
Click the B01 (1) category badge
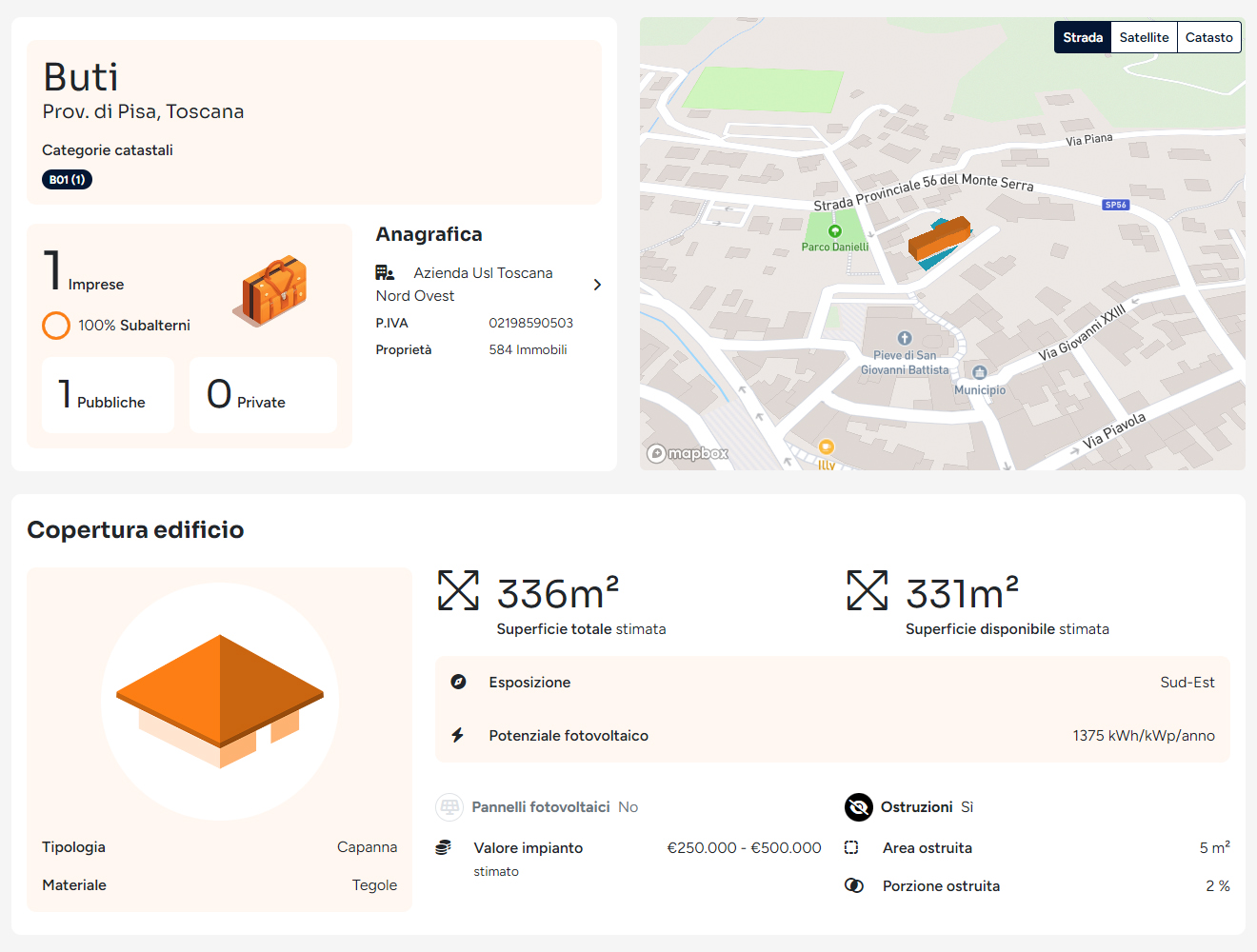coord(67,179)
